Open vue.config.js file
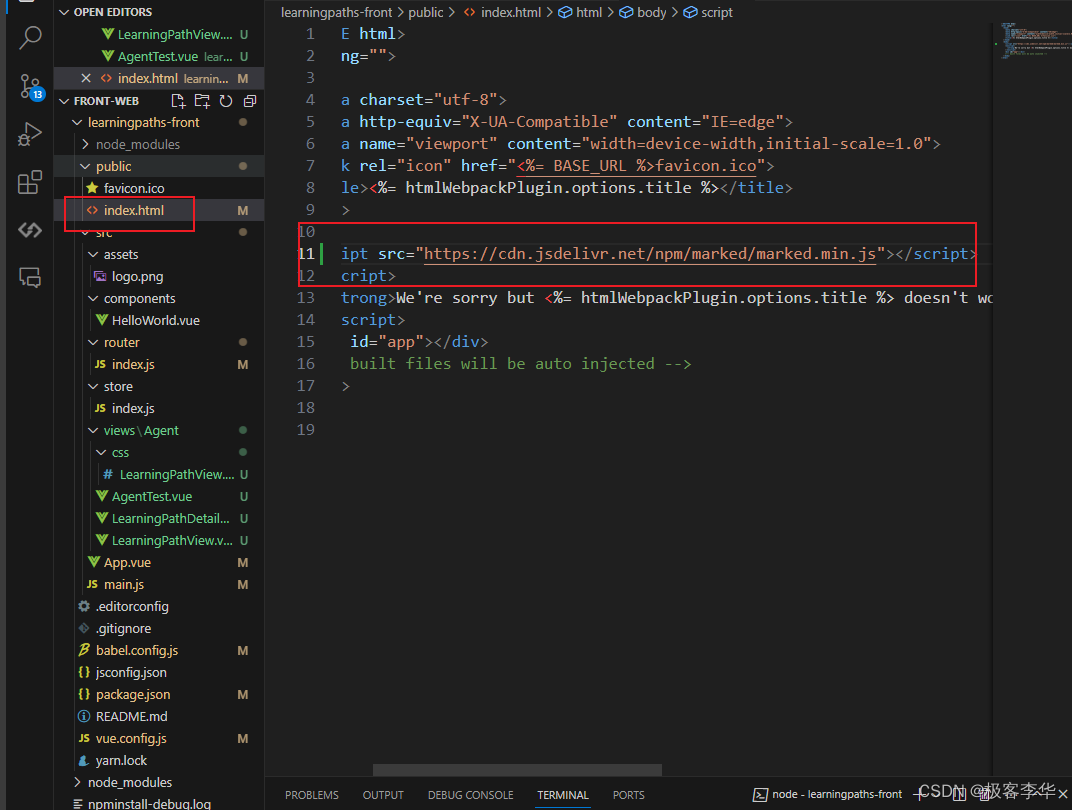1072x810 pixels. click(x=131, y=738)
